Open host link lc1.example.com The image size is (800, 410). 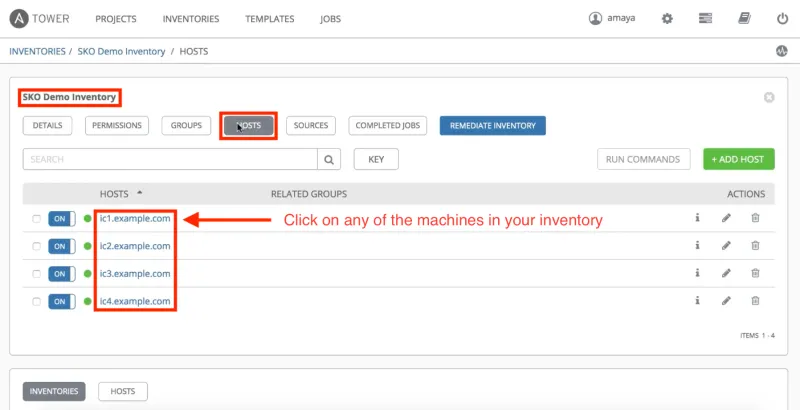[x=135, y=218]
